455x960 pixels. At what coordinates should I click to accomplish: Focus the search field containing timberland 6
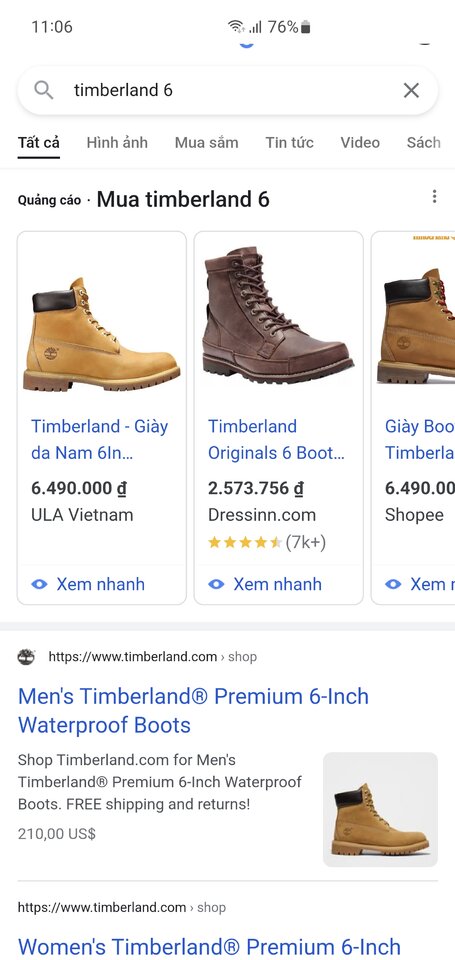[x=228, y=91]
